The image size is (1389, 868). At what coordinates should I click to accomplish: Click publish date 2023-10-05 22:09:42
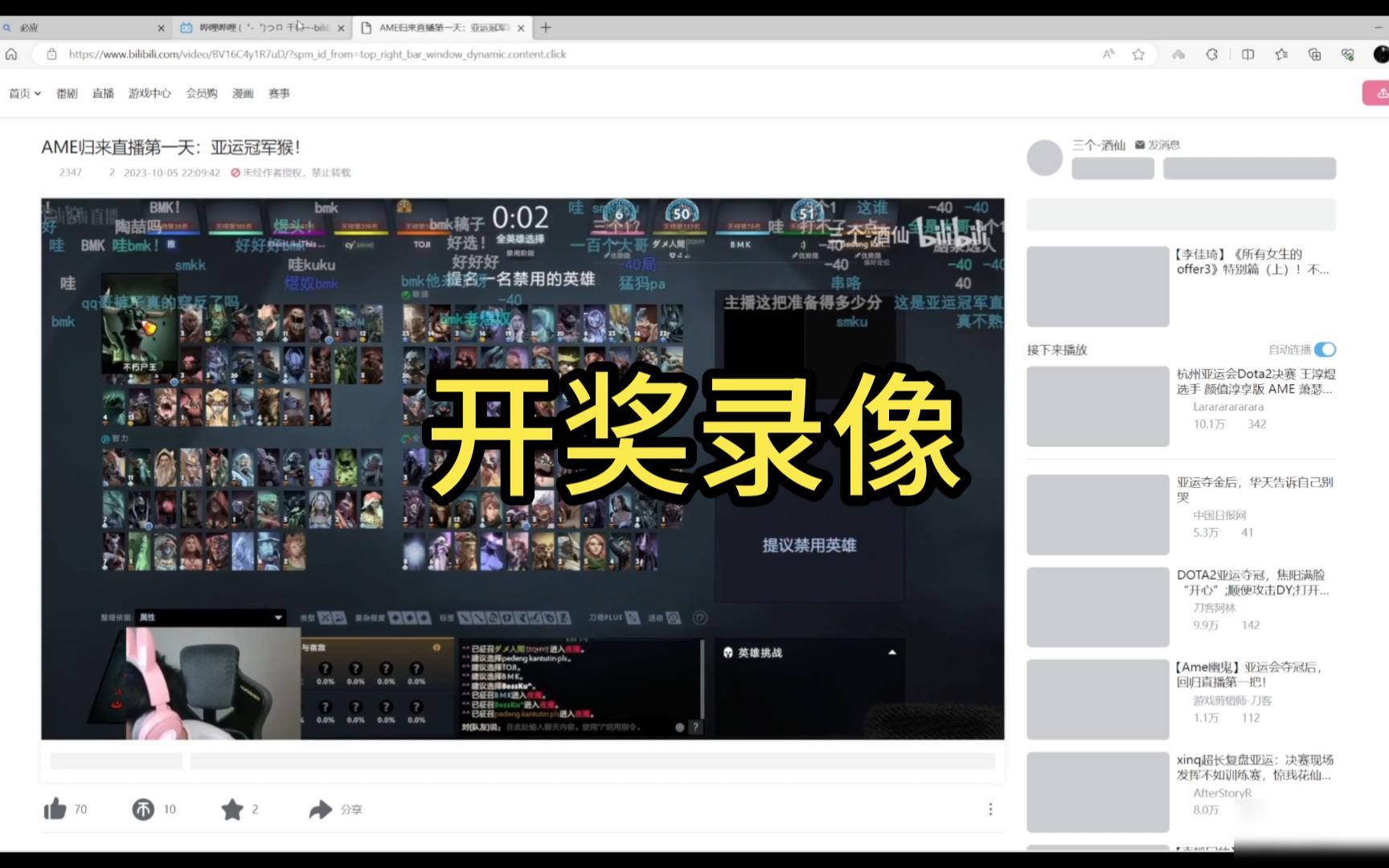172,173
